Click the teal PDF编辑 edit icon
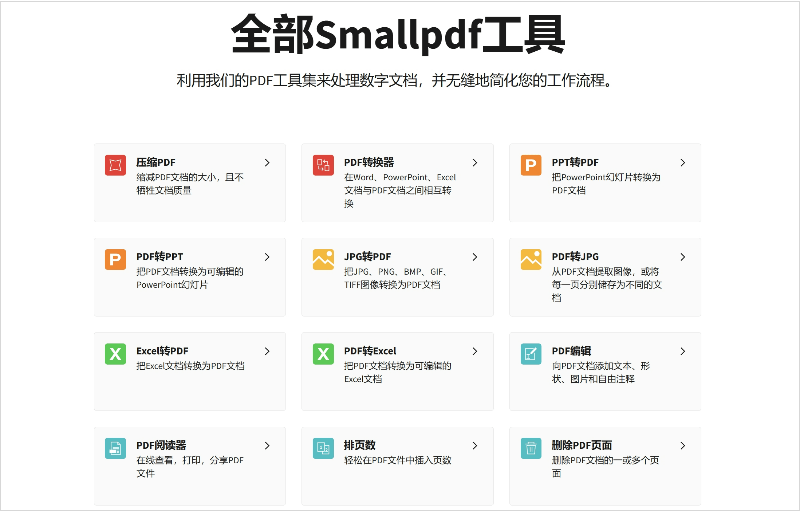This screenshot has height=511, width=800. (531, 354)
